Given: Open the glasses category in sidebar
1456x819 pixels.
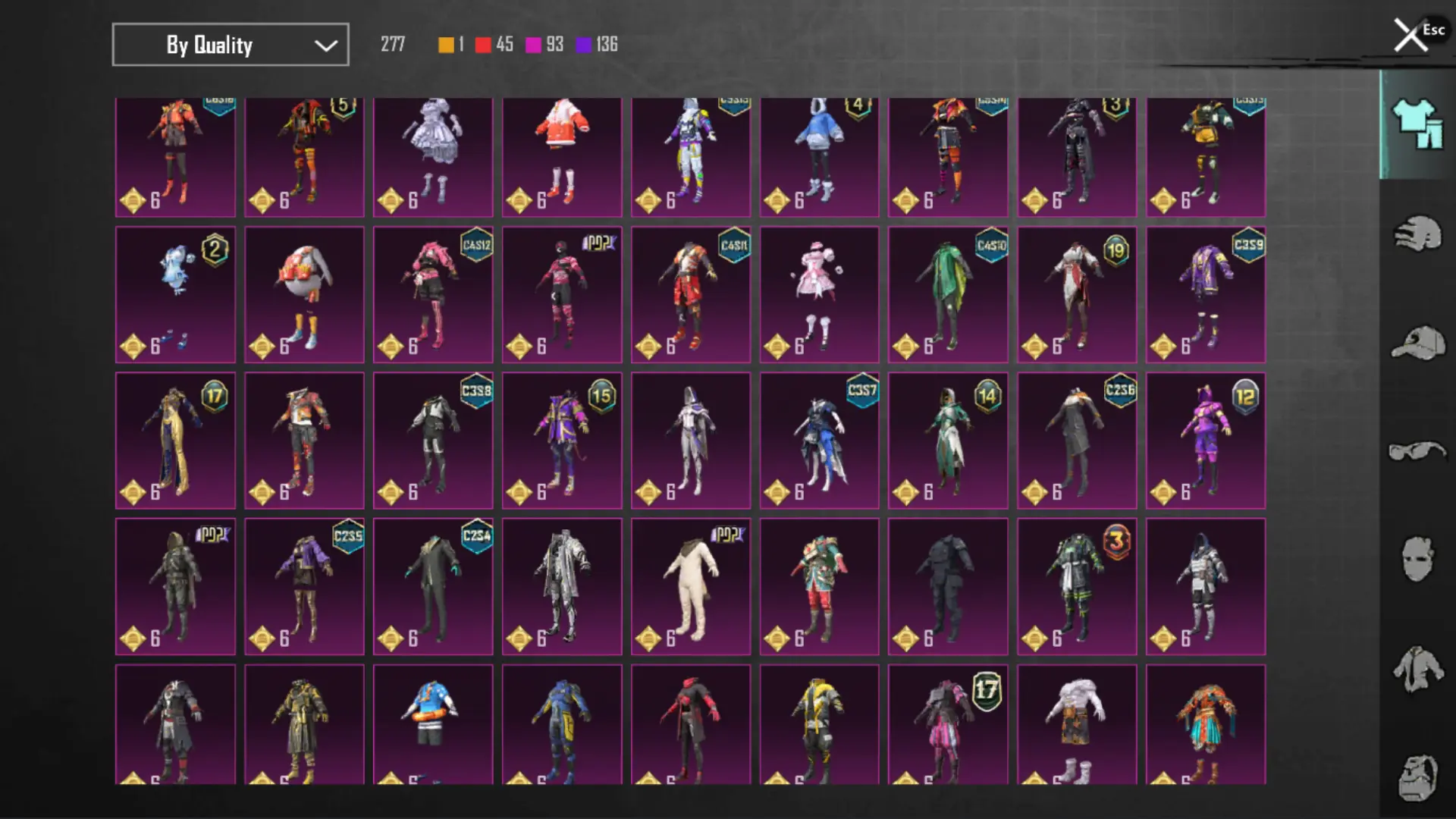Looking at the screenshot, I should 1417,451.
